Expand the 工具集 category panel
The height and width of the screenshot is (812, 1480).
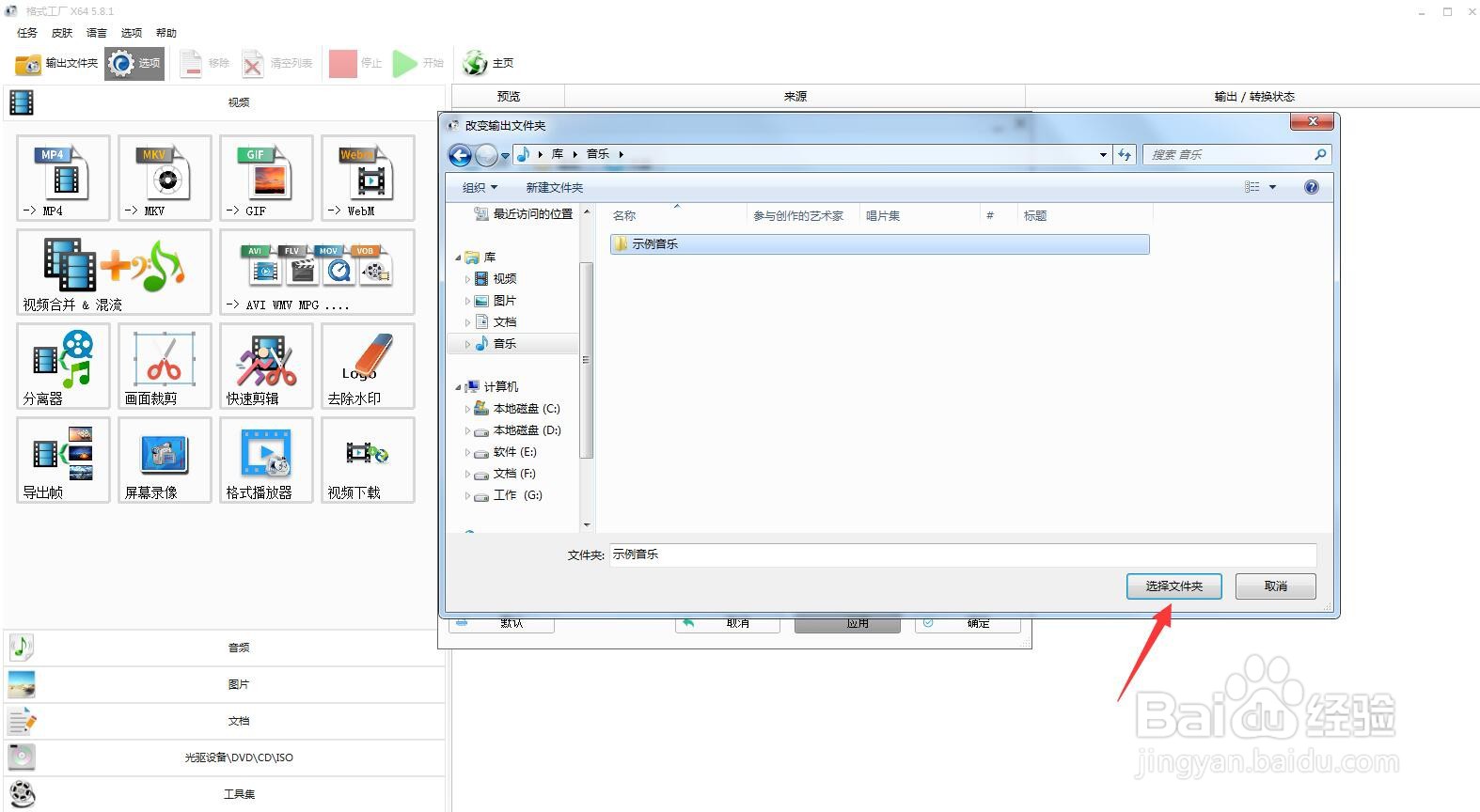pyautogui.click(x=225, y=794)
